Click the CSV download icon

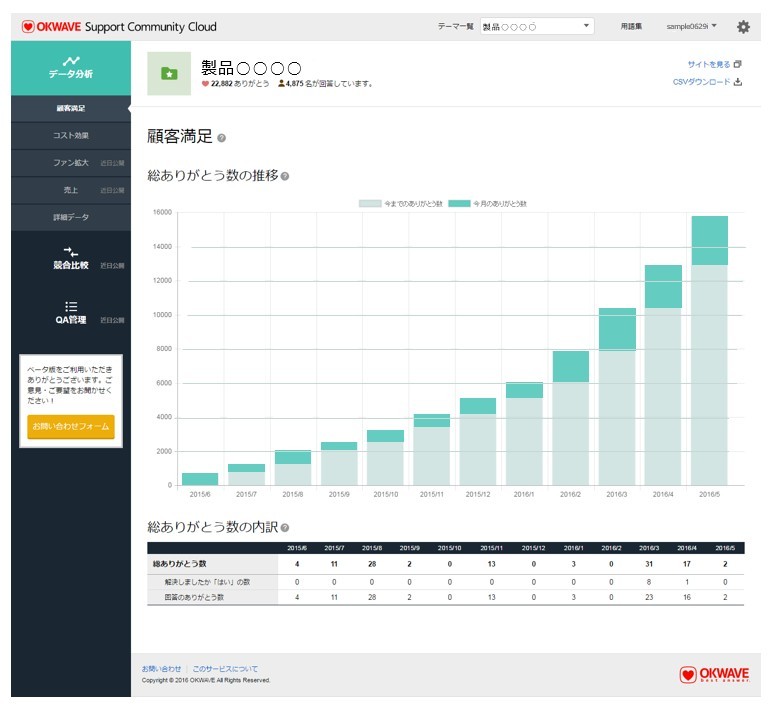point(738,82)
